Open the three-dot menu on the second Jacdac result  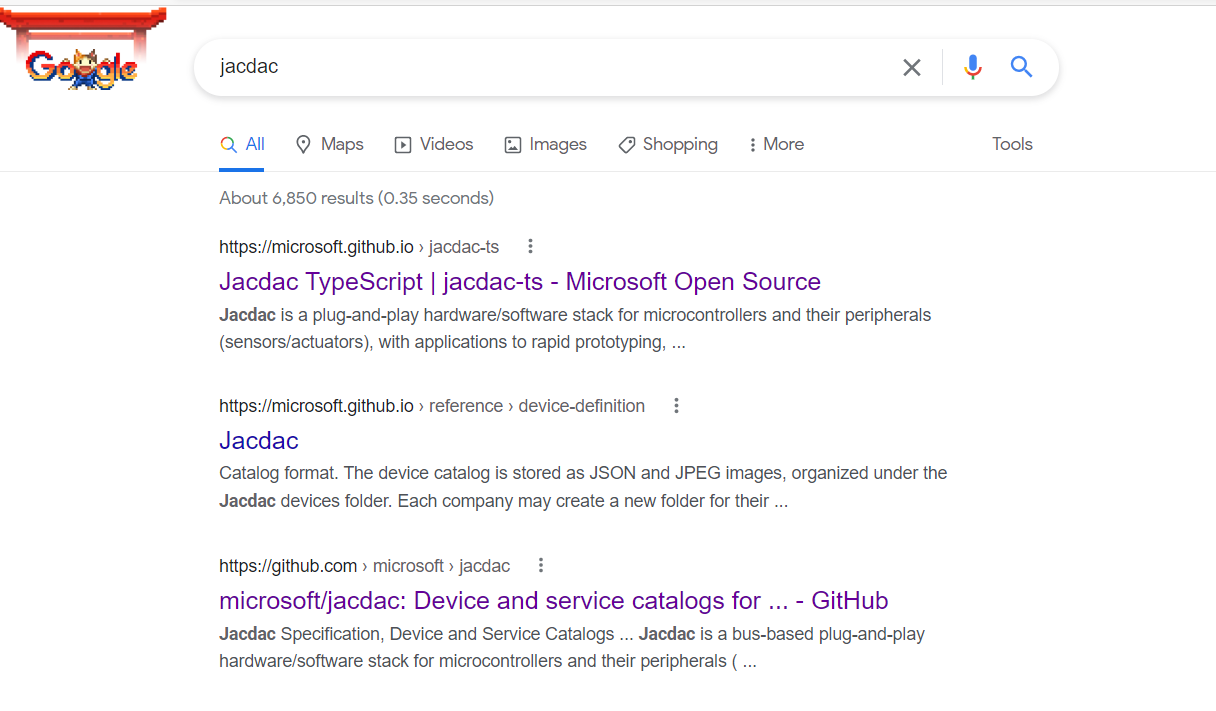click(676, 405)
